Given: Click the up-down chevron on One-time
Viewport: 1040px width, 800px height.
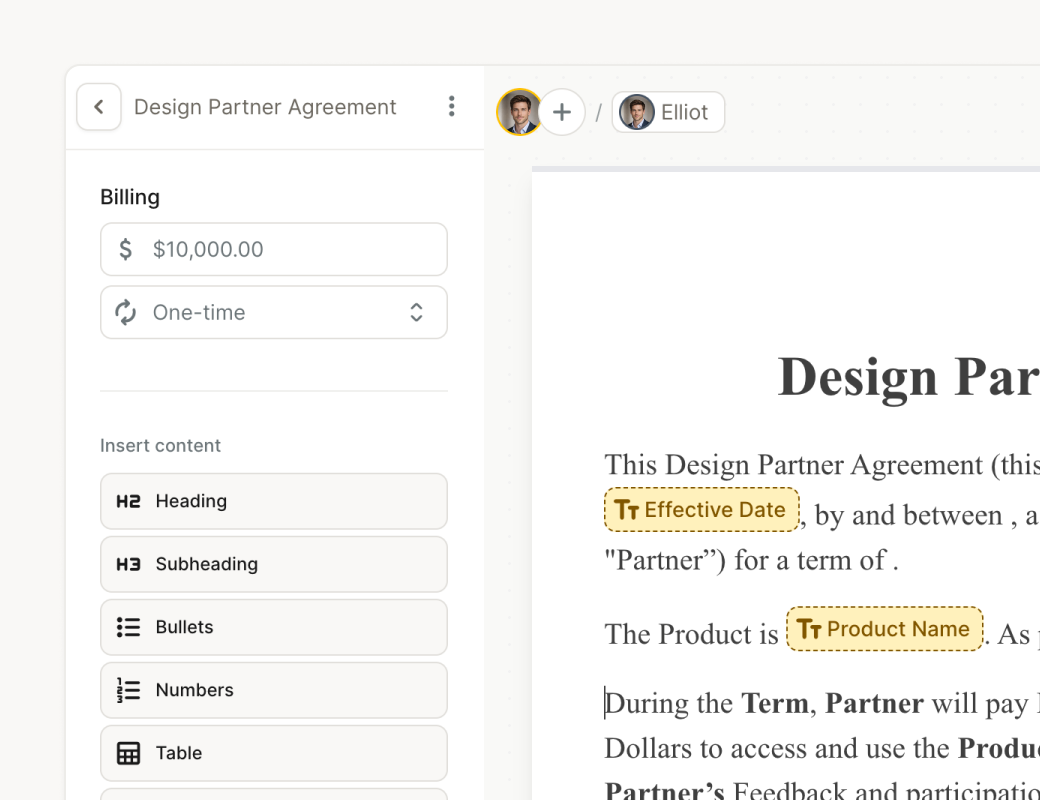Looking at the screenshot, I should [416, 312].
